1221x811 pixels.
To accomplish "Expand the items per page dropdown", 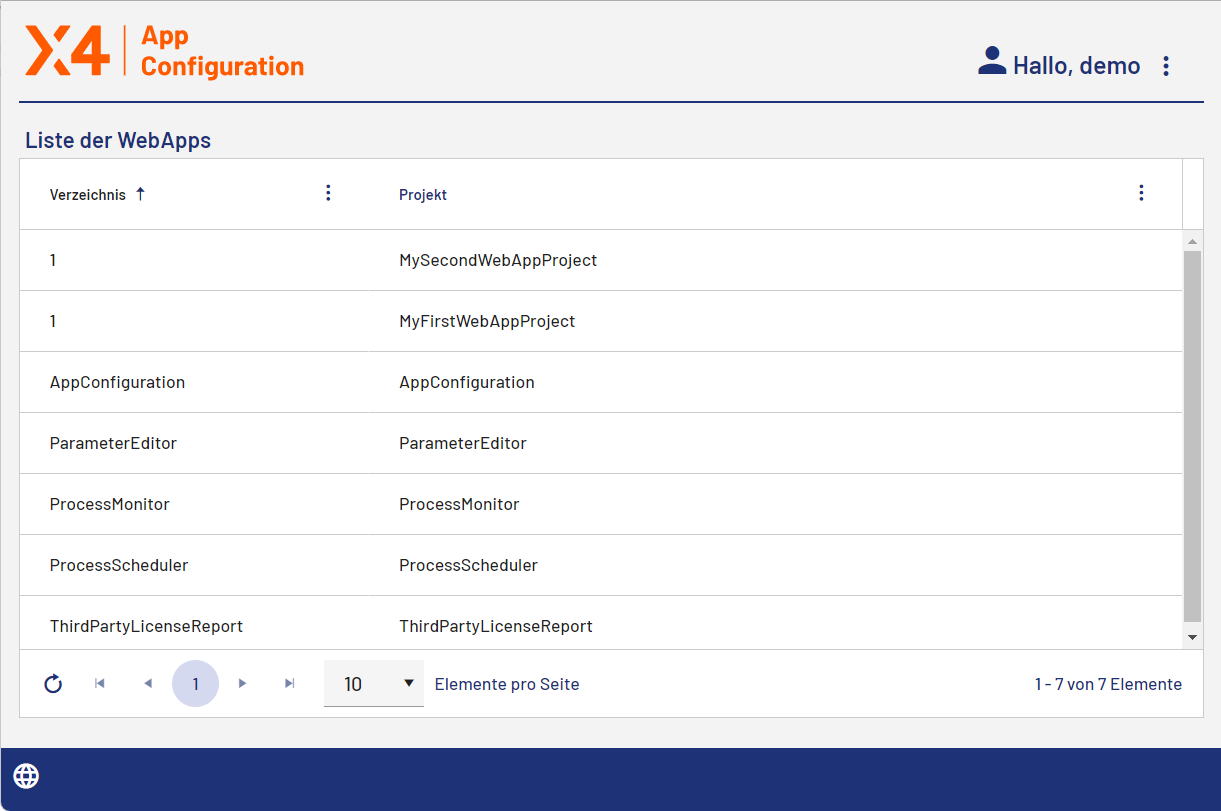I will click(x=374, y=684).
